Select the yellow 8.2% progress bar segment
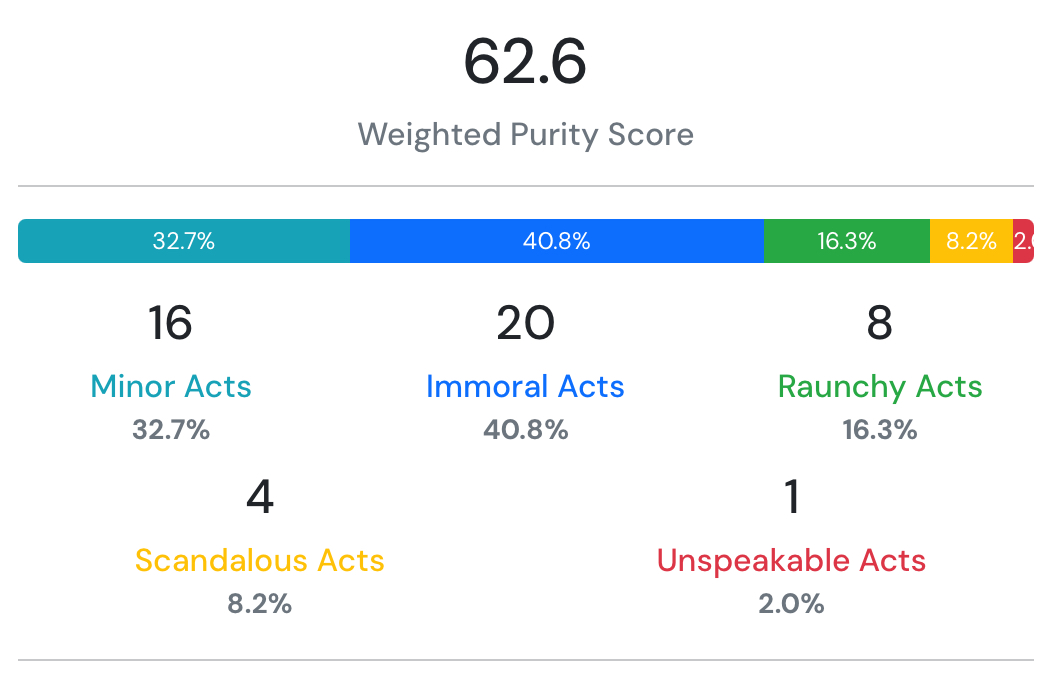The width and height of the screenshot is (1056, 685). [x=972, y=241]
